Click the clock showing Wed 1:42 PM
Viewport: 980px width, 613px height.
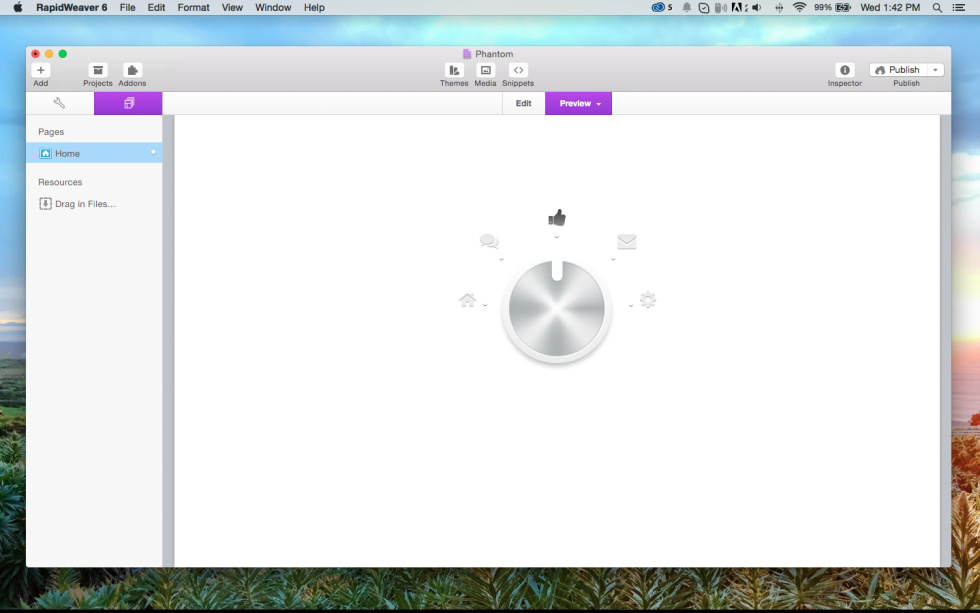(x=890, y=7)
